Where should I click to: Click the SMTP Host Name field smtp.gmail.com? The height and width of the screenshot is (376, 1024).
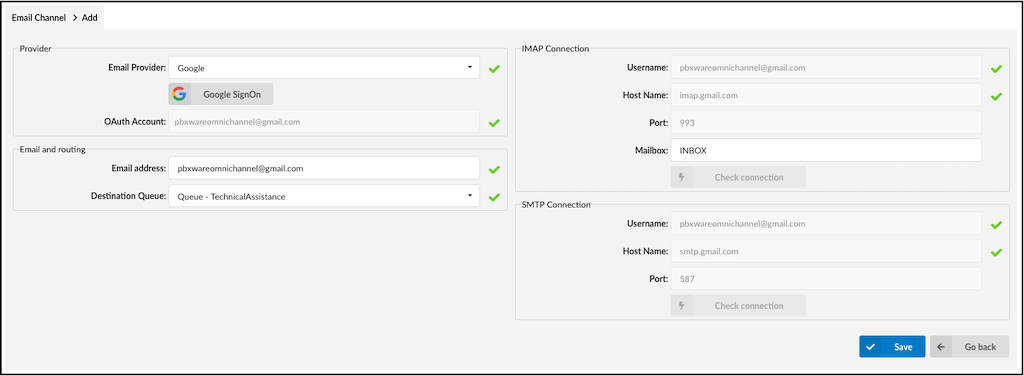(826, 251)
